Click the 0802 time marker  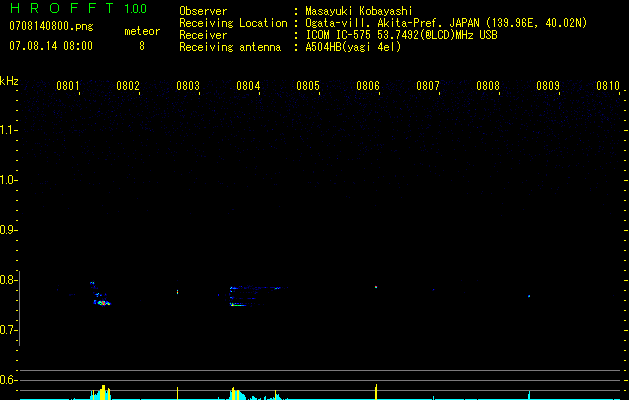pos(128,85)
